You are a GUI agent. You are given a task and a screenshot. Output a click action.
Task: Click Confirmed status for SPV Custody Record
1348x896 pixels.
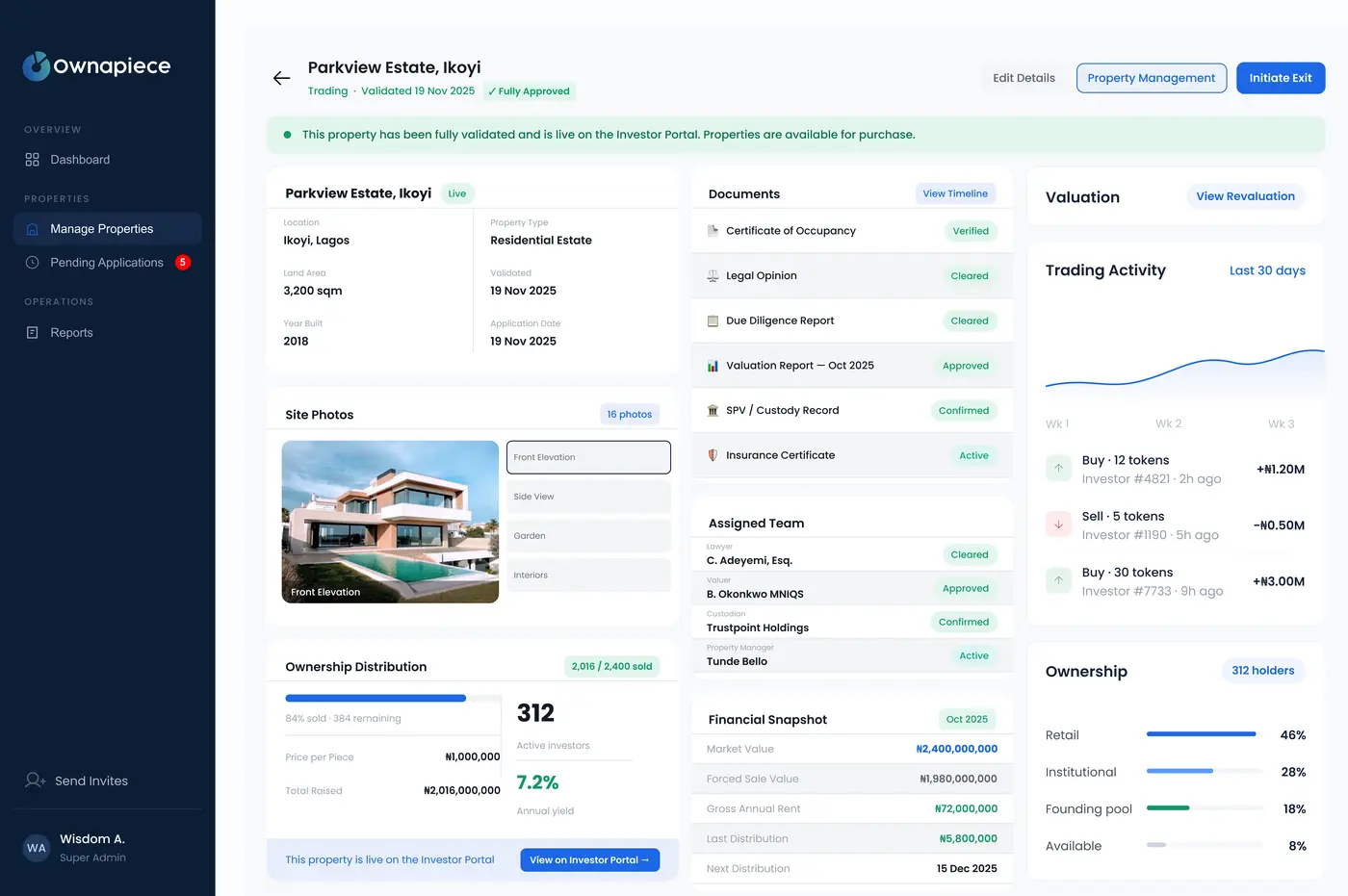pyautogui.click(x=964, y=411)
